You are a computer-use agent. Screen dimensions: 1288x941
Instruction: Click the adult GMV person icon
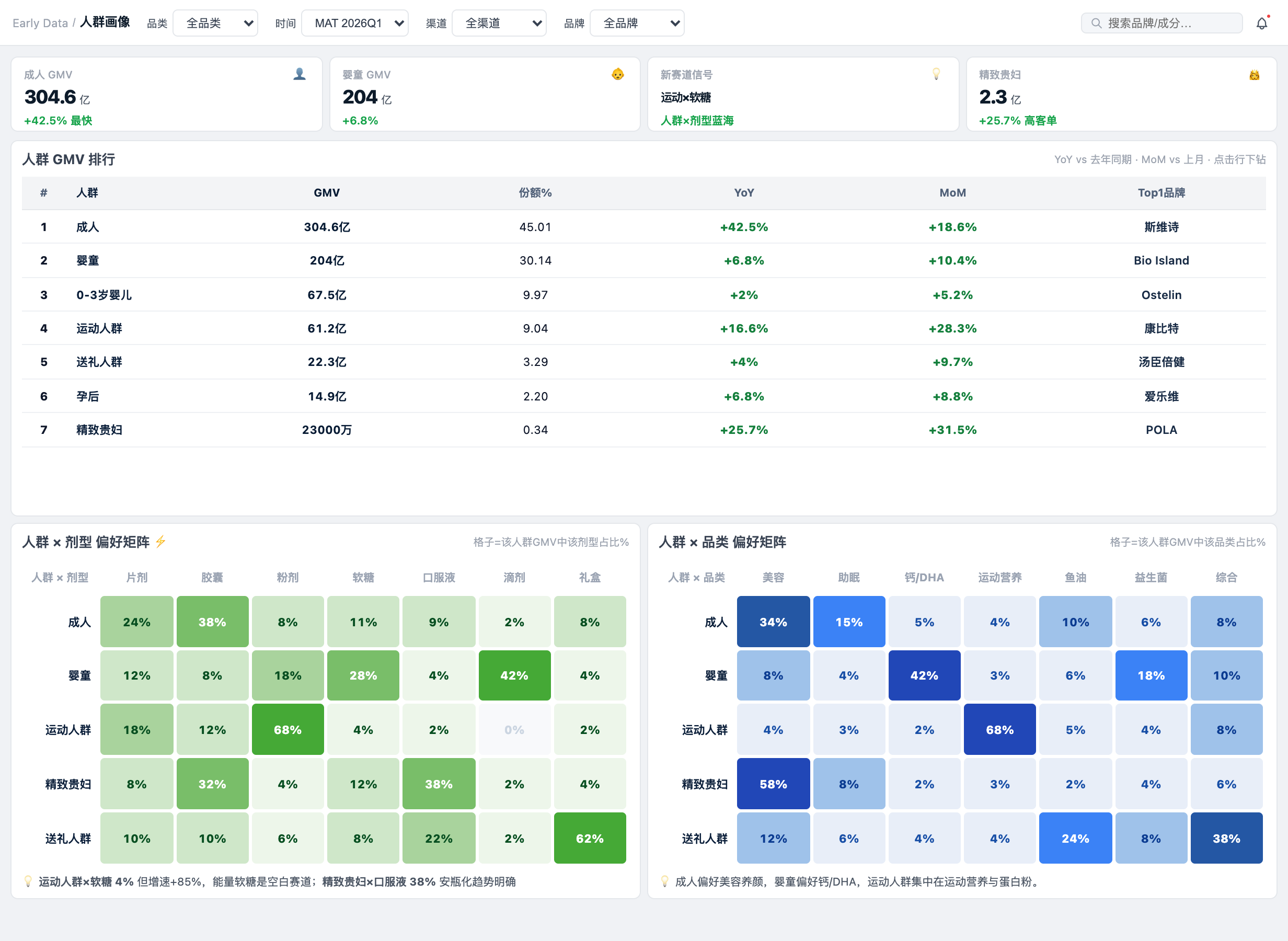(300, 74)
